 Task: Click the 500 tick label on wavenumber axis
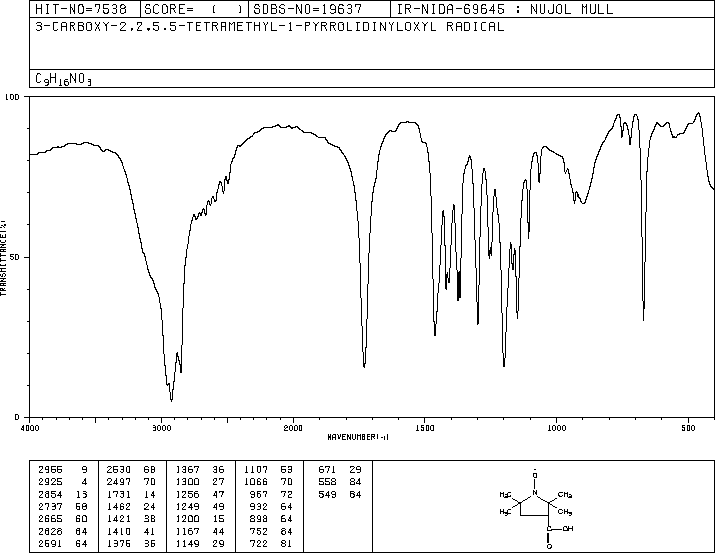point(688,428)
